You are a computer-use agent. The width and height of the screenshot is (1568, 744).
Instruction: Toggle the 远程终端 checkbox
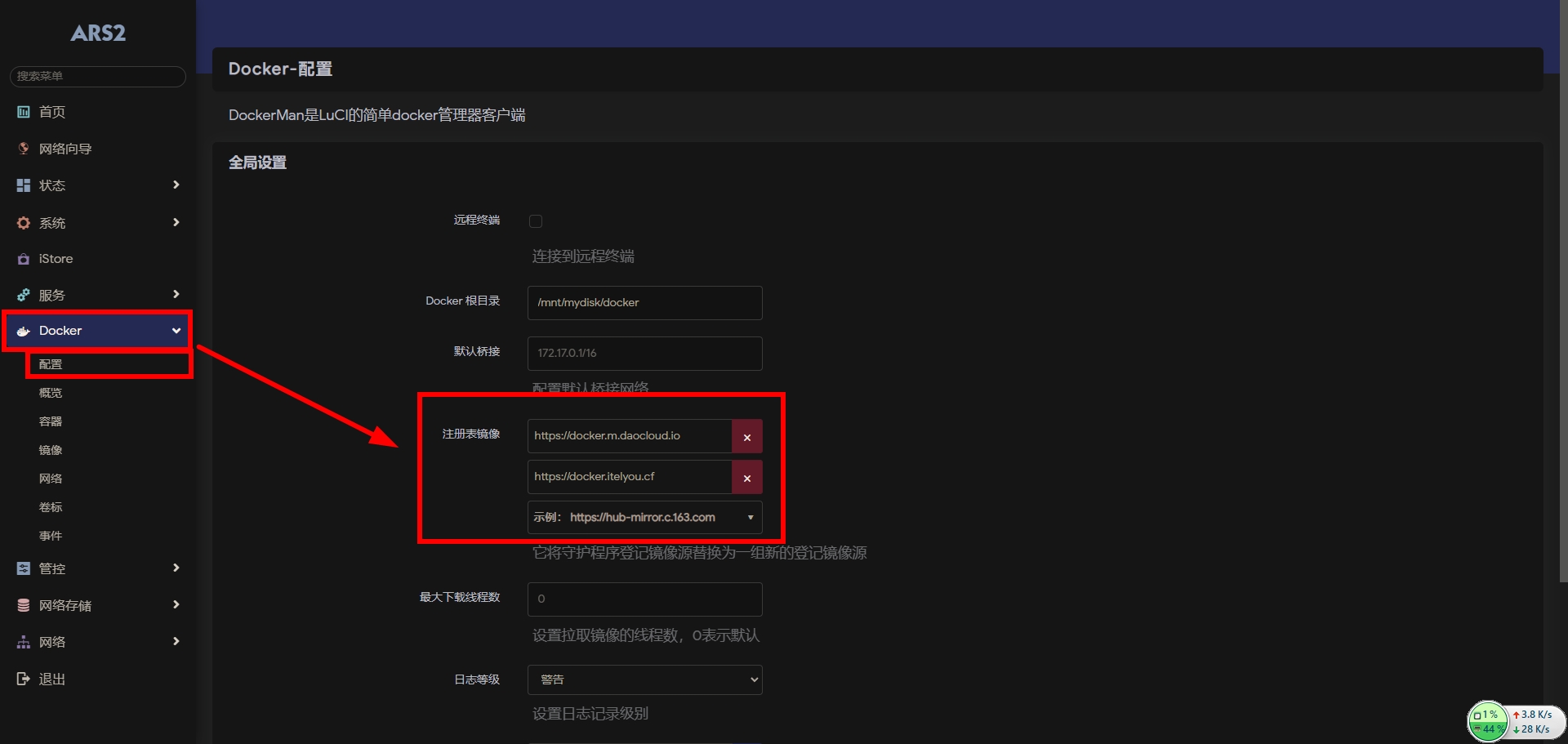tap(536, 221)
